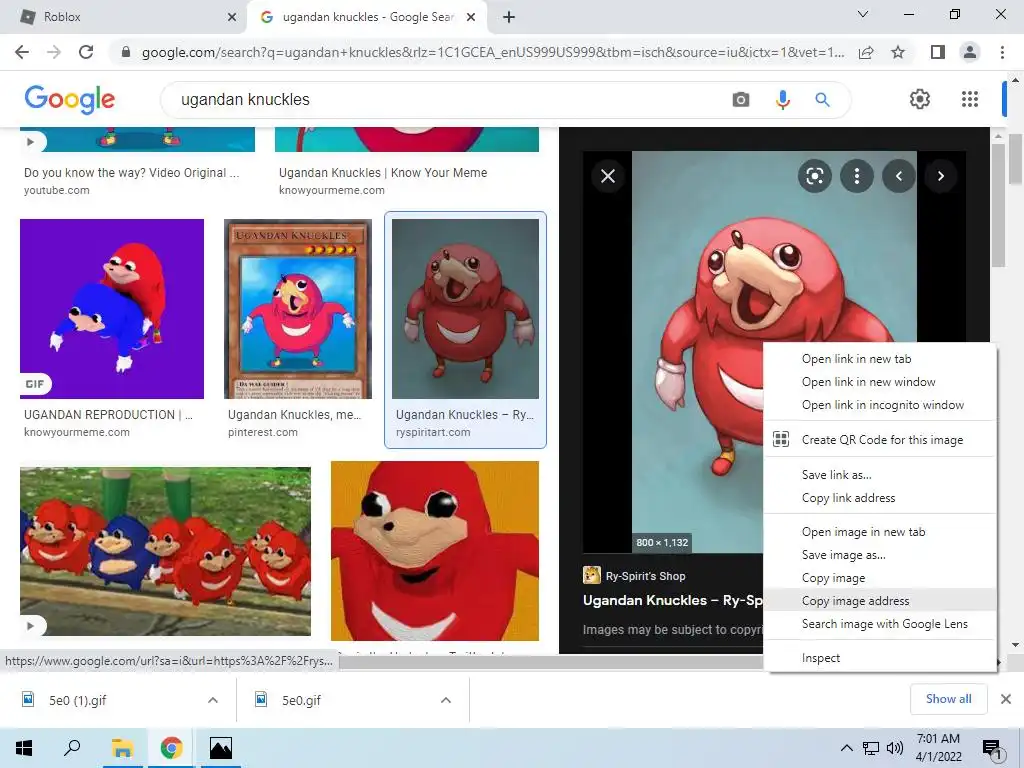Open Photos app in taskbar
This screenshot has width=1024, height=768.
click(221, 748)
